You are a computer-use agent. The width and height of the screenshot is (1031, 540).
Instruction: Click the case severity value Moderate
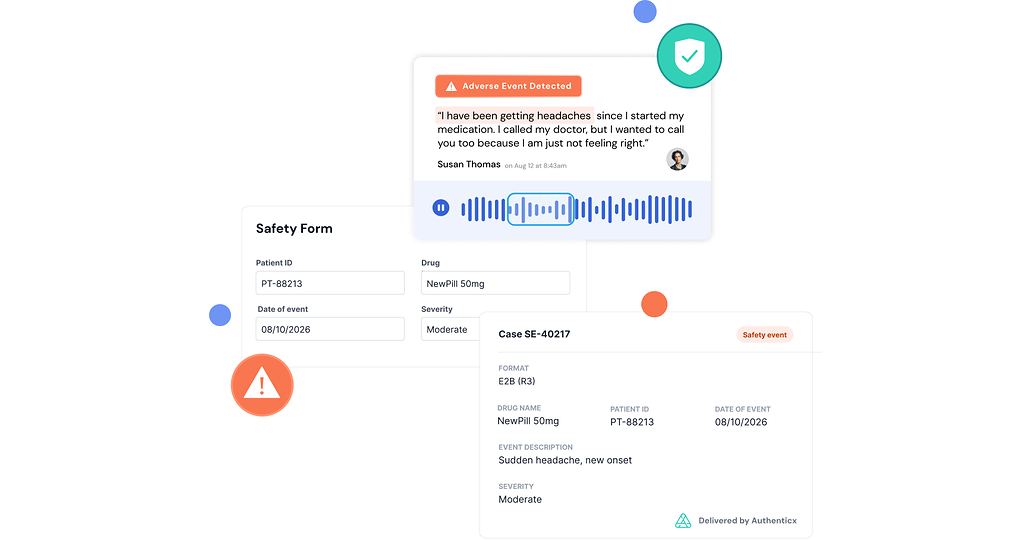(x=520, y=500)
